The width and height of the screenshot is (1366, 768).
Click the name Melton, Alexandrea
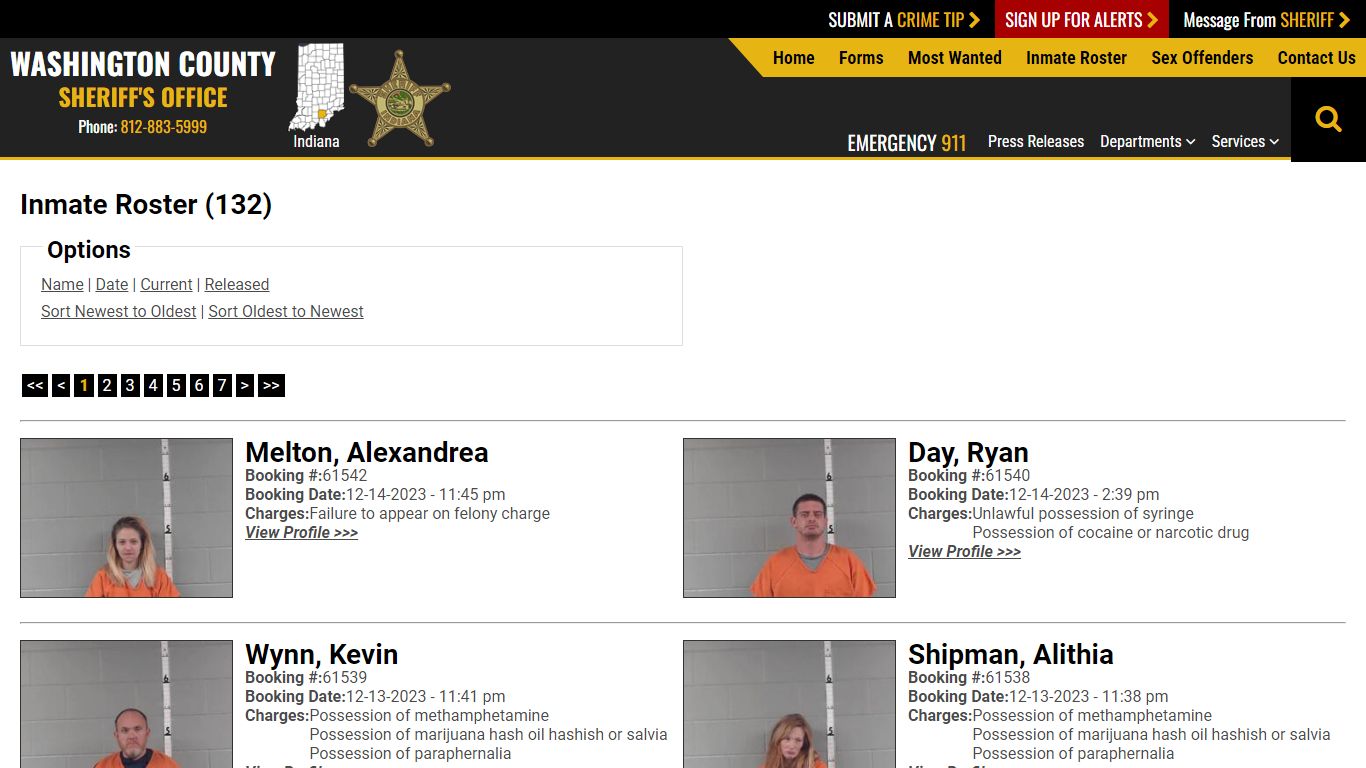point(367,452)
